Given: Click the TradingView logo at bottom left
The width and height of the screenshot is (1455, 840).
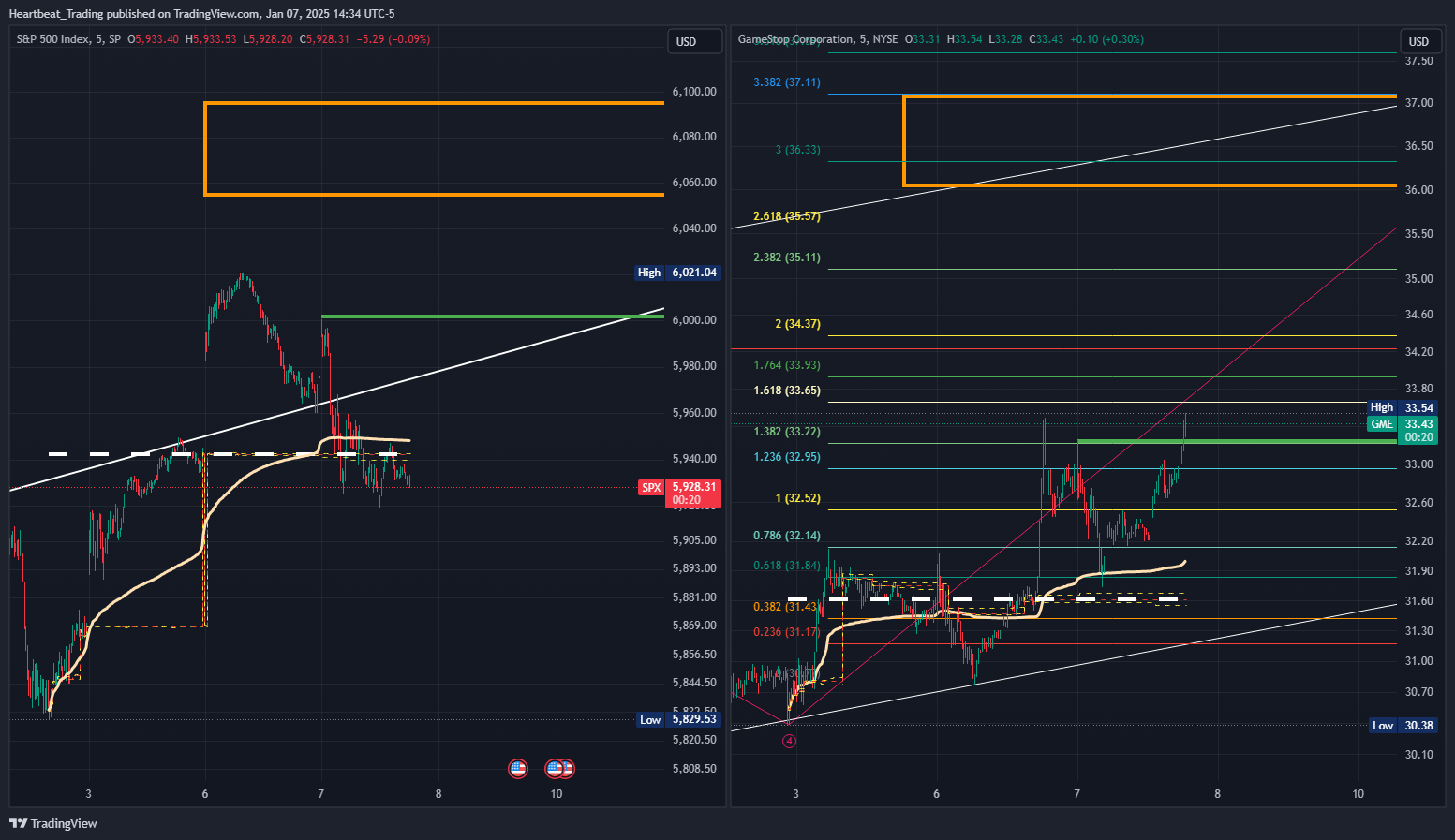Looking at the screenshot, I should coord(53,823).
